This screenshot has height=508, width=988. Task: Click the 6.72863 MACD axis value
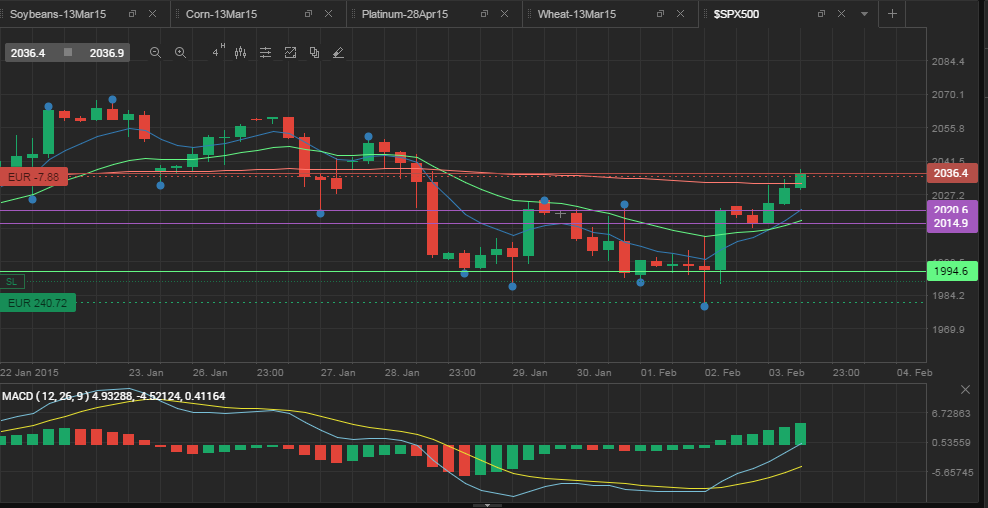point(951,413)
